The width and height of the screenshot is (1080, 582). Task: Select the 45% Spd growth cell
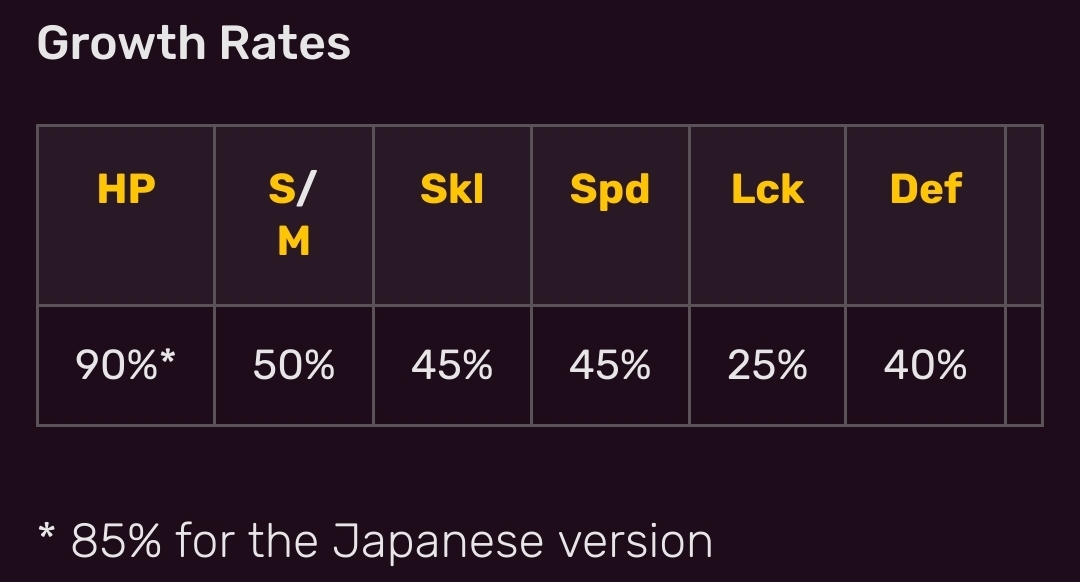(609, 366)
